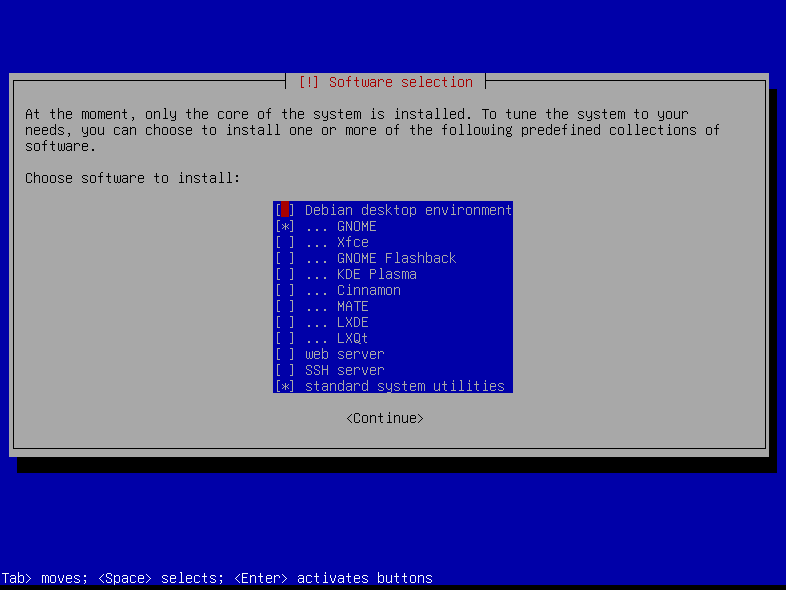786x590 pixels.
Task: Enable the web server checkbox
Action: (285, 354)
